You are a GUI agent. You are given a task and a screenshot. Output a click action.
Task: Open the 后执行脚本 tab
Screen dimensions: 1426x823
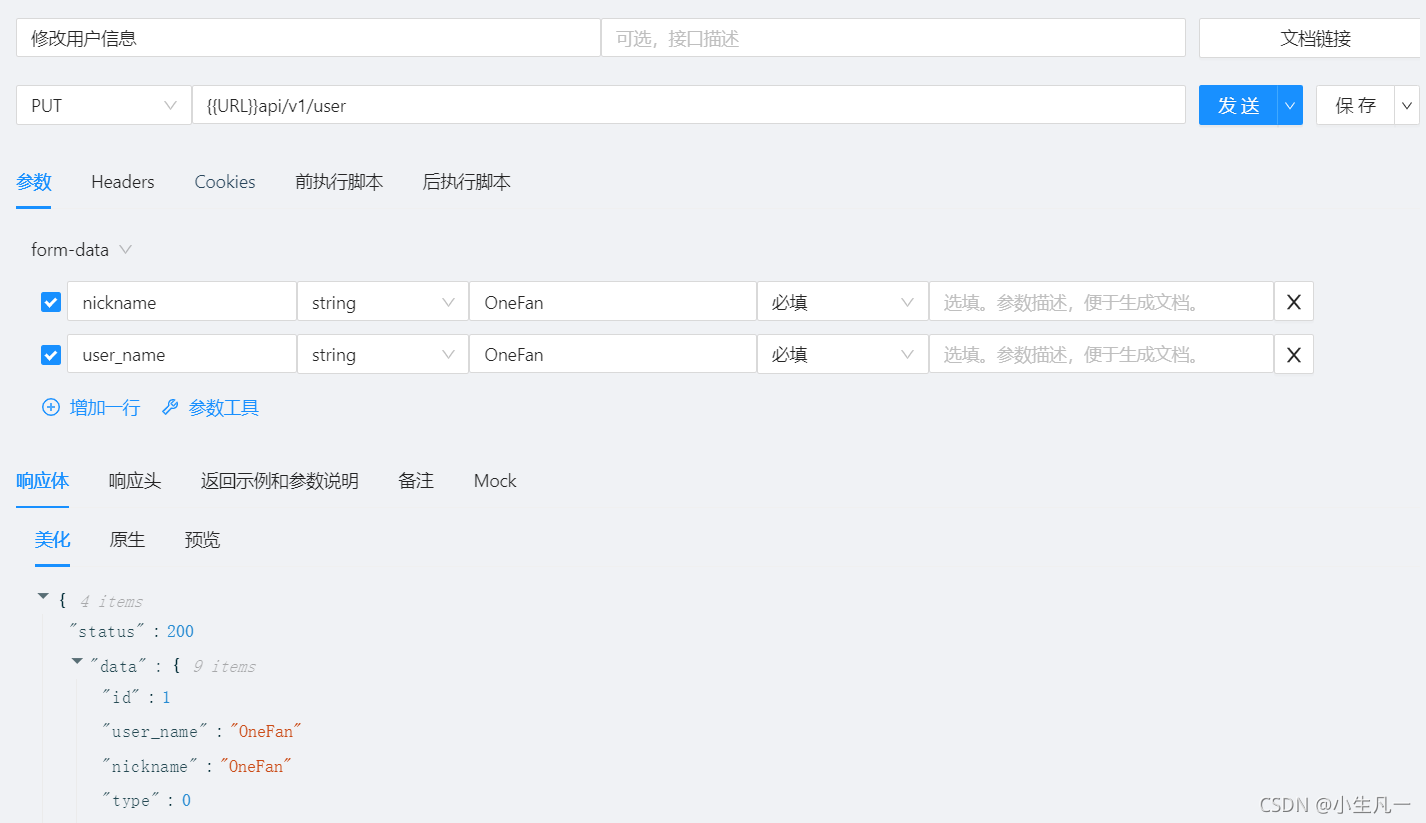tap(467, 182)
